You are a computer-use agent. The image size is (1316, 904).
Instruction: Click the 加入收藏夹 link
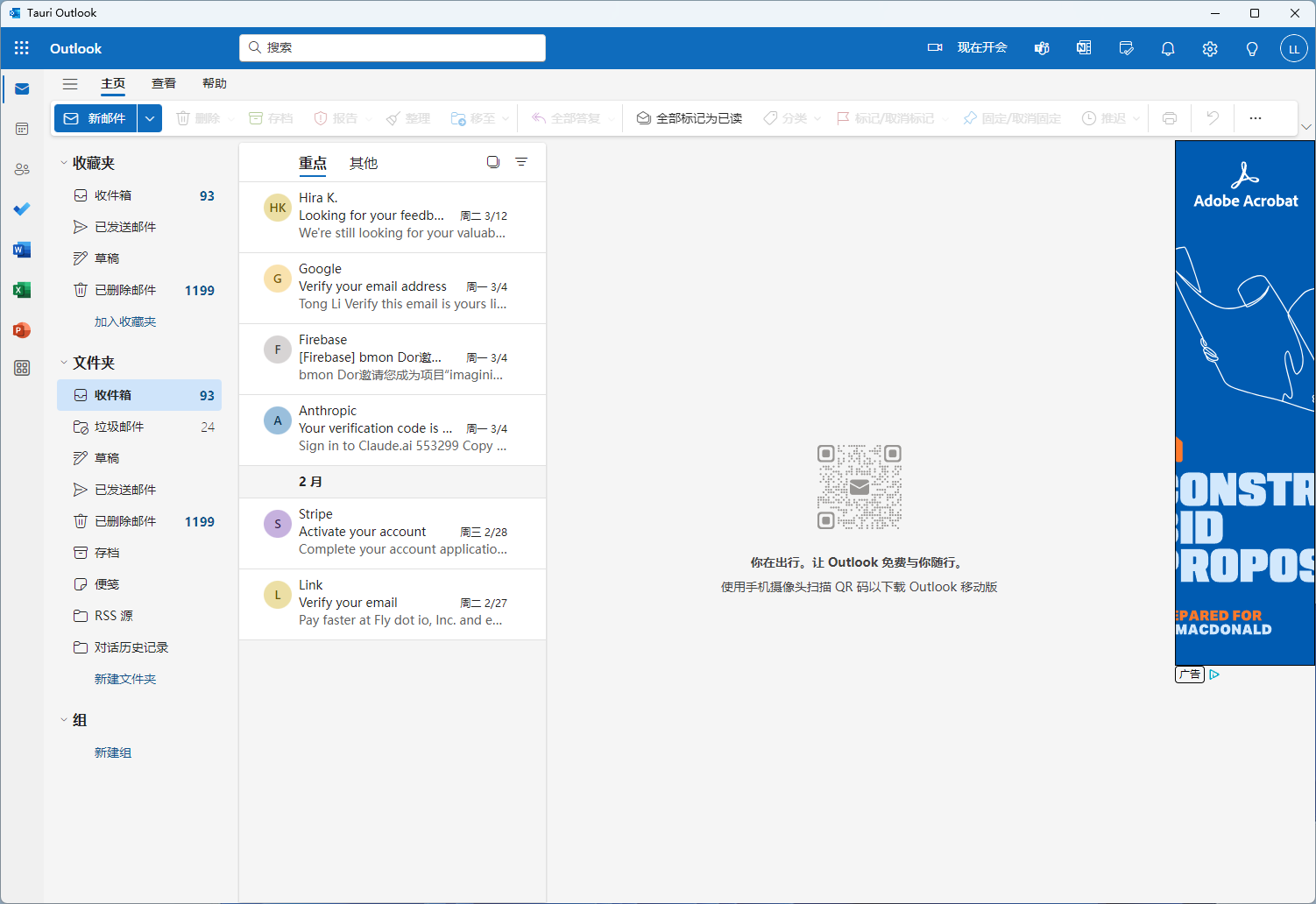click(125, 321)
